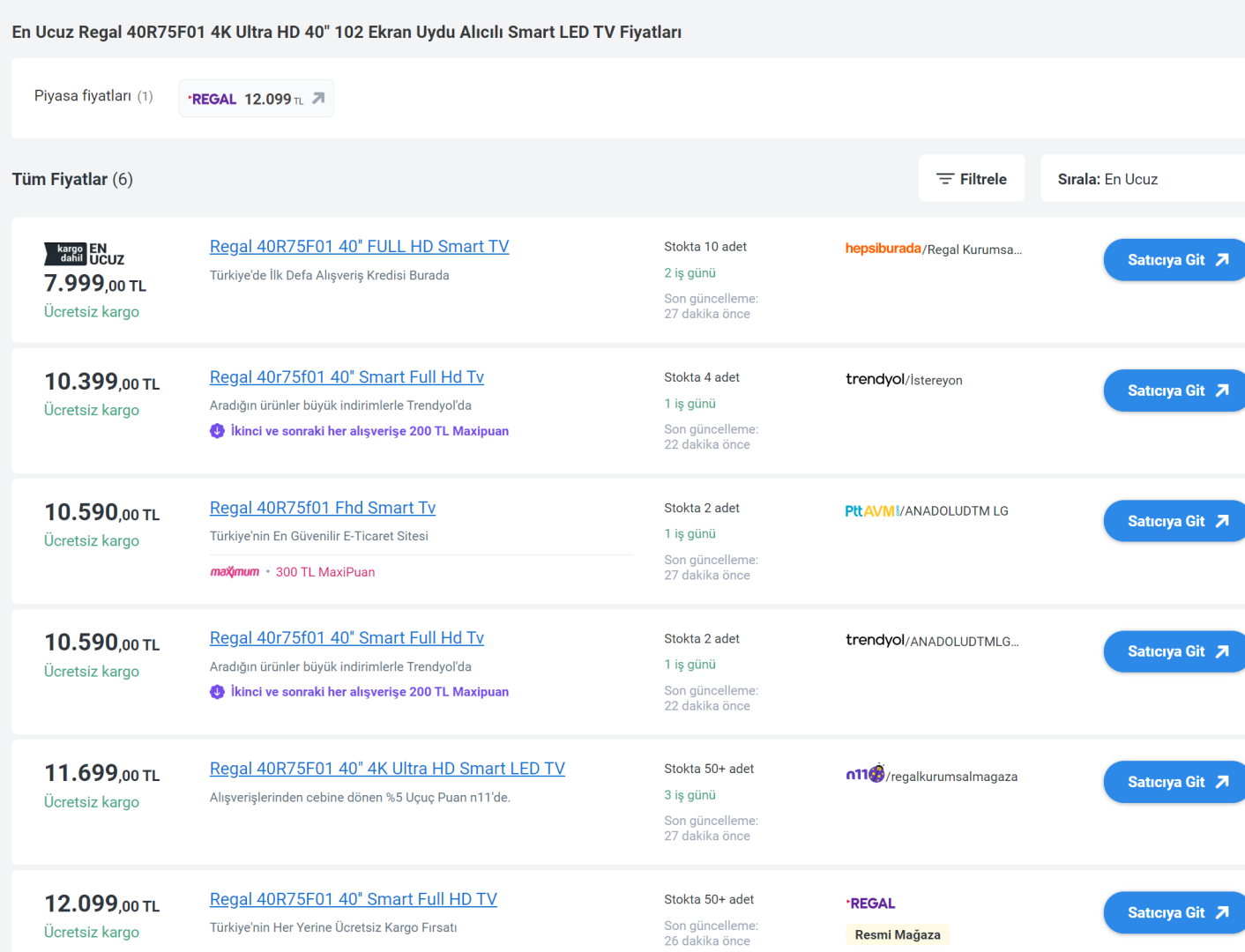
Task: Go to seller for hepsiburada 7.999 TL offer
Action: pyautogui.click(x=1174, y=260)
